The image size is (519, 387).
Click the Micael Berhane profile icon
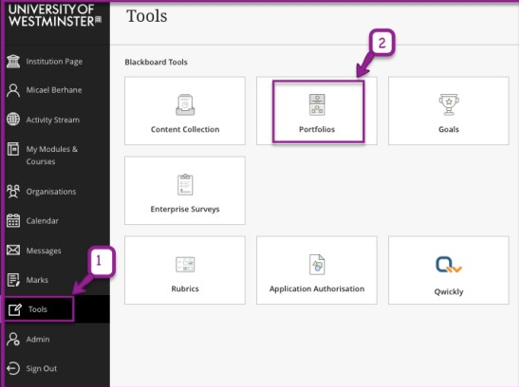pos(13,90)
